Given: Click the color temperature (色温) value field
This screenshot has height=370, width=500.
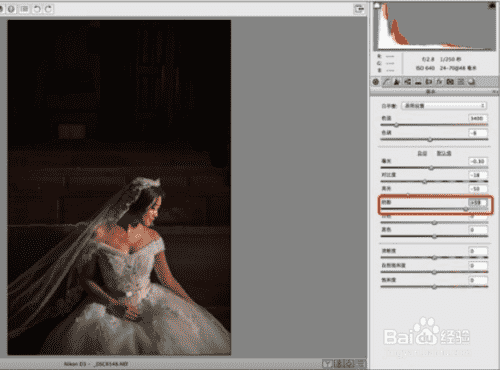Looking at the screenshot, I should click(x=478, y=118).
